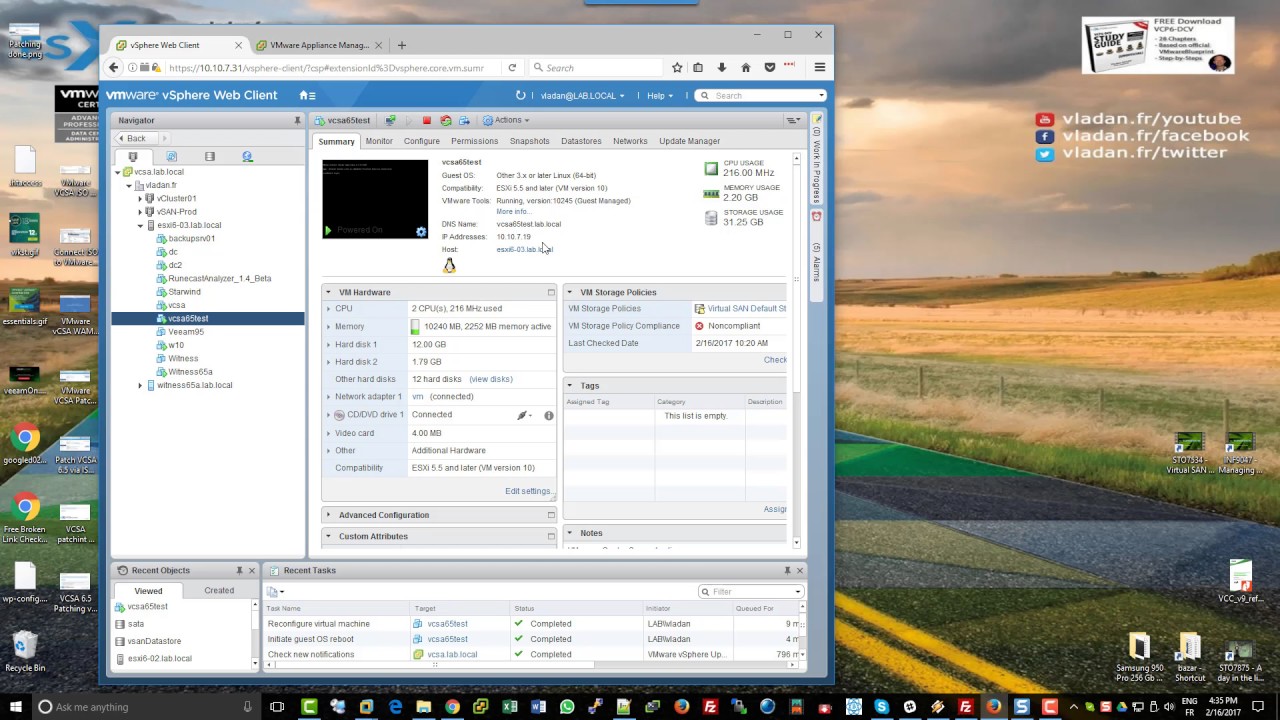This screenshot has height=720, width=1280.
Task: Open Work In Progress side panel
Action: point(816,160)
